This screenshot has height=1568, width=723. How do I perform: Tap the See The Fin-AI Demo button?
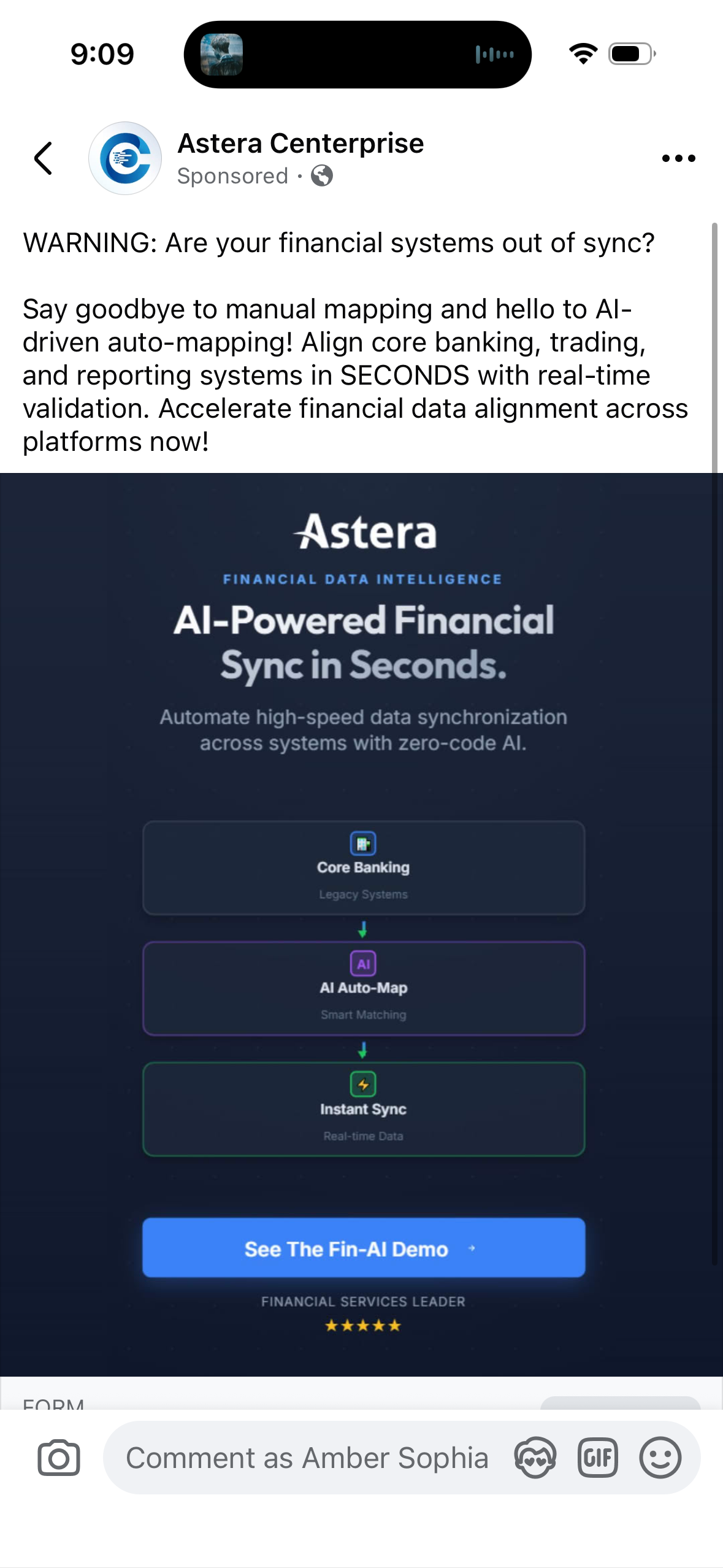click(x=364, y=1249)
